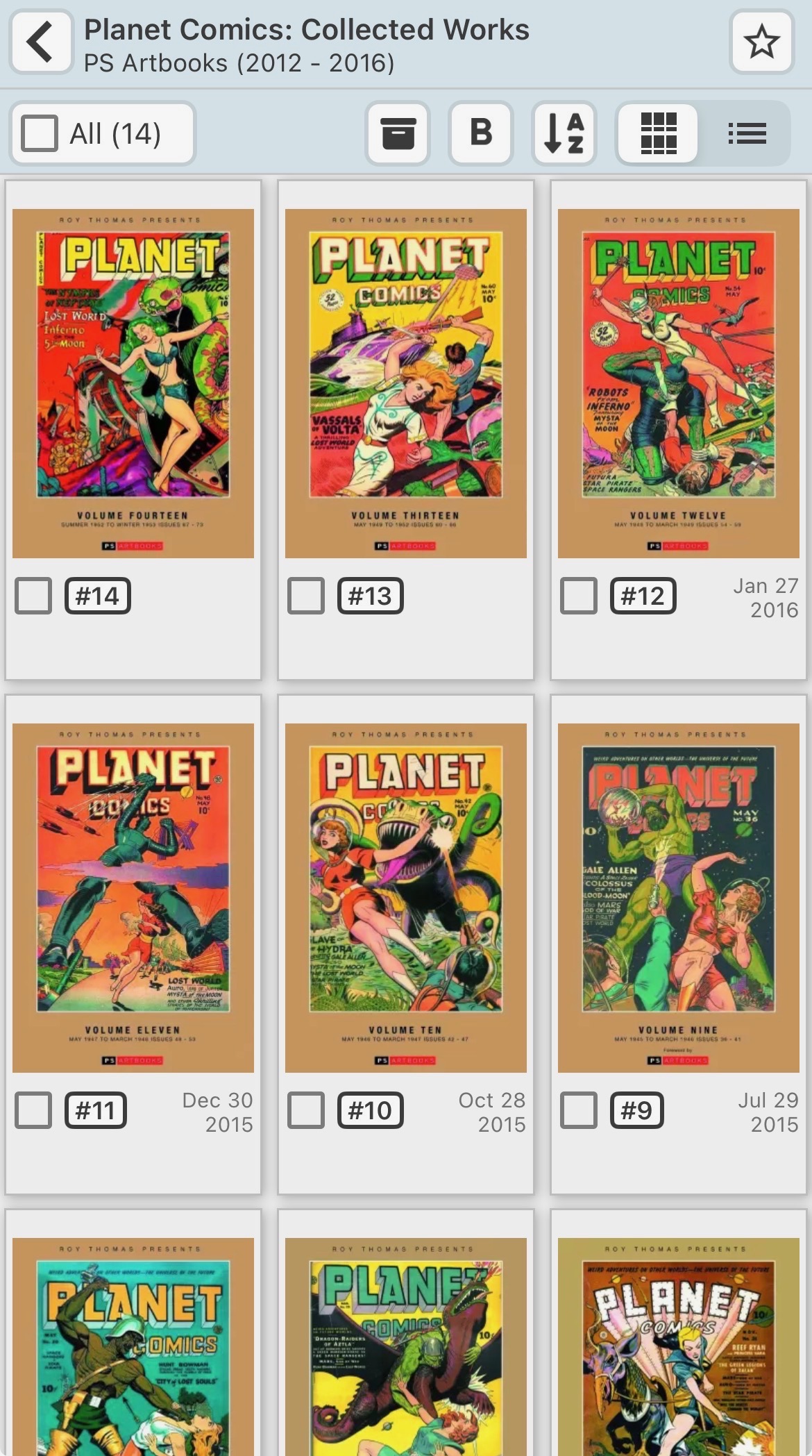Viewport: 812px width, 1456px height.
Task: Tick the checkbox for issue #12
Action: point(579,596)
